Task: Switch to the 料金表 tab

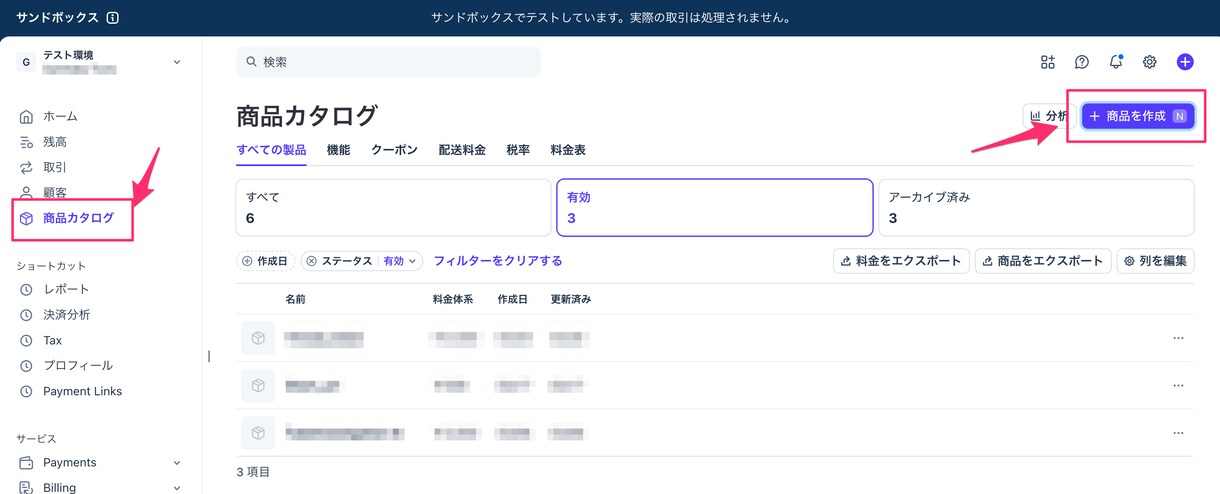Action: 568,150
